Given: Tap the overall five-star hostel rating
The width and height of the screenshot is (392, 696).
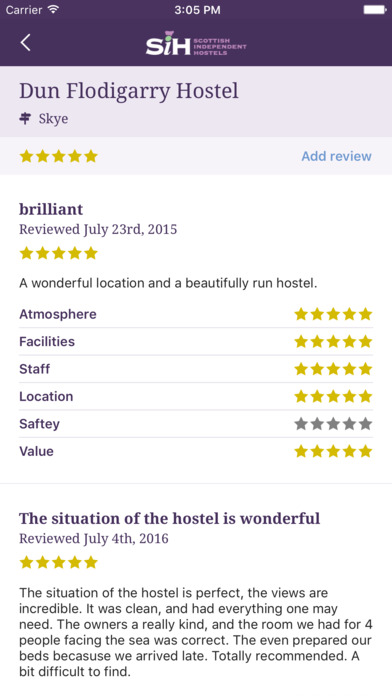Looking at the screenshot, I should tap(59, 156).
